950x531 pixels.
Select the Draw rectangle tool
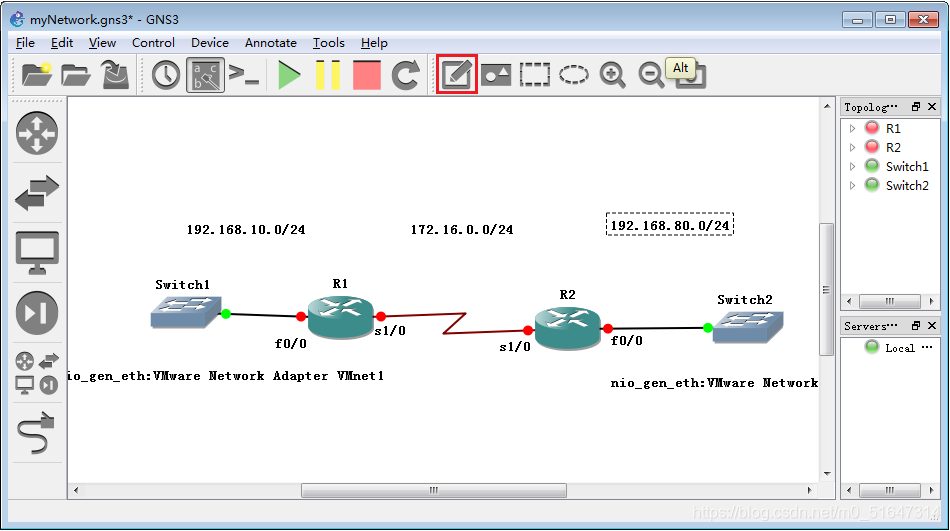coord(534,75)
